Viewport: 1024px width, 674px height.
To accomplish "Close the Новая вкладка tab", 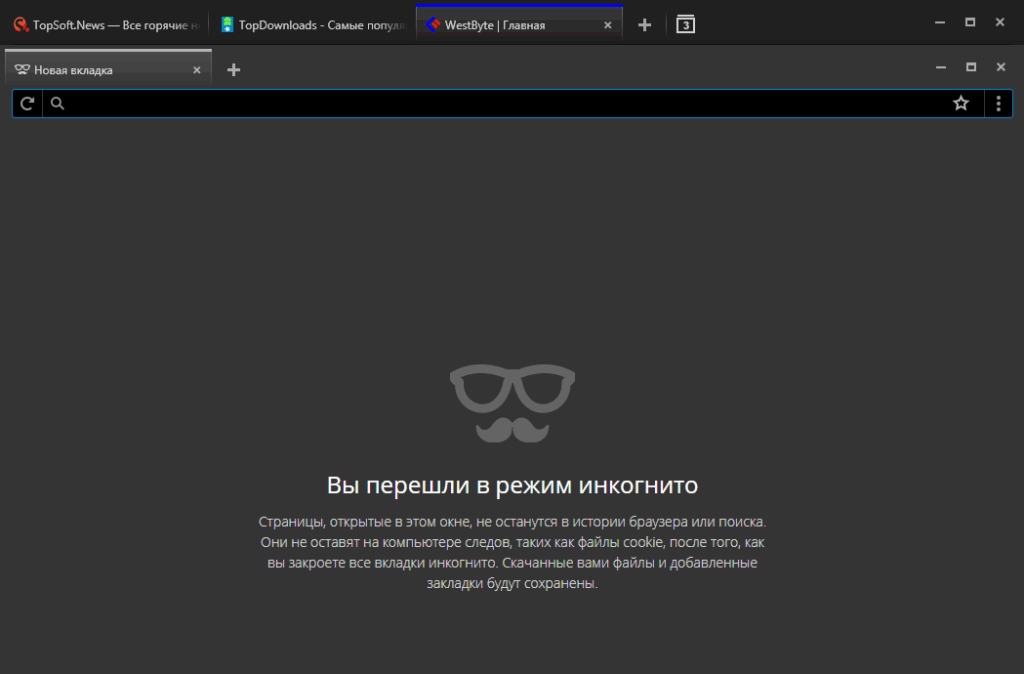I will coord(197,70).
